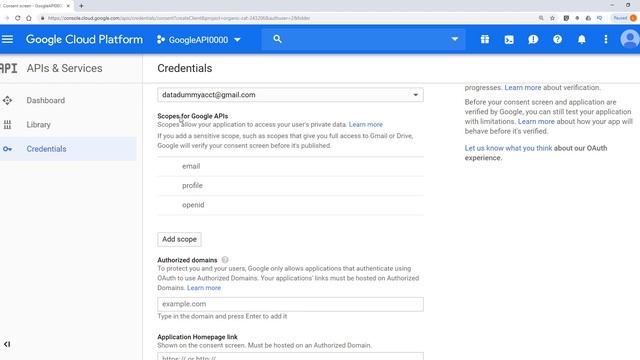Click the browser zoom magnifier icon
This screenshot has width=640, height=360.
coord(541,18)
